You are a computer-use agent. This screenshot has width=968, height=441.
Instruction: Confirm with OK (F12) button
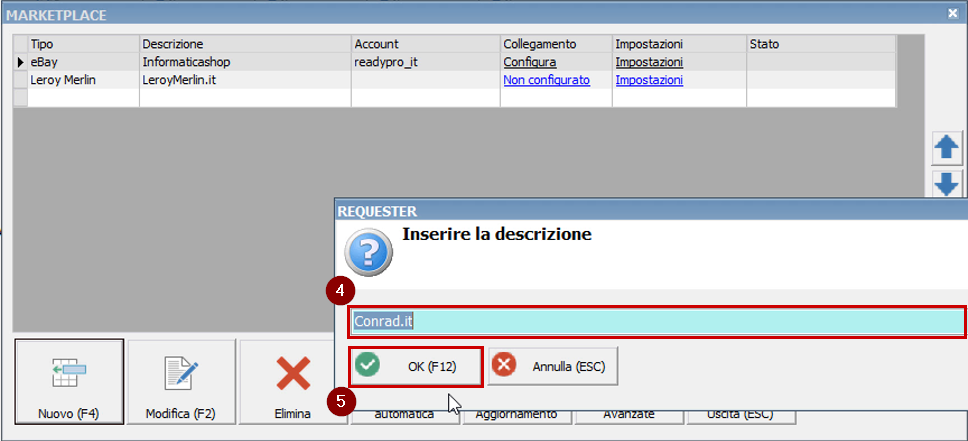click(x=416, y=366)
